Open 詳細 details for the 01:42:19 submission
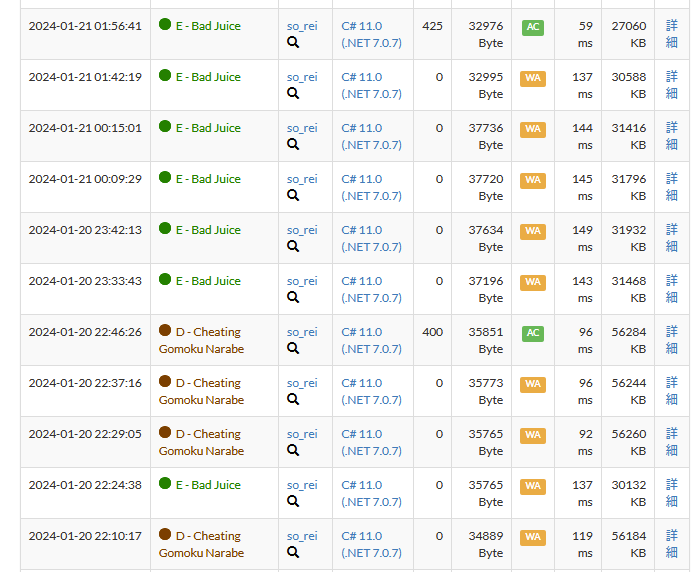The width and height of the screenshot is (694, 572). [x=672, y=85]
